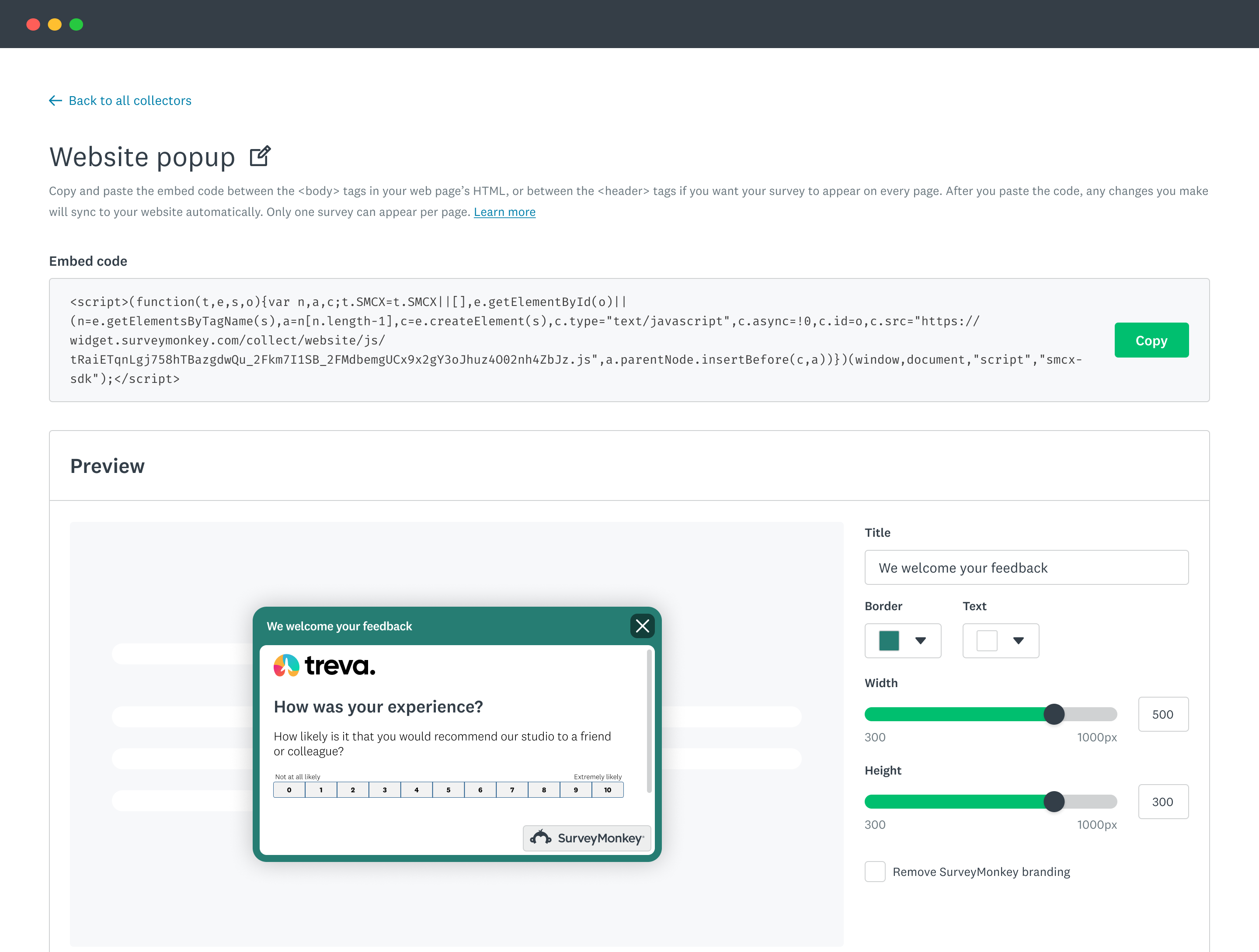Choose rating 5 in the survey scale
Image resolution: width=1259 pixels, height=952 pixels.
tap(449, 790)
